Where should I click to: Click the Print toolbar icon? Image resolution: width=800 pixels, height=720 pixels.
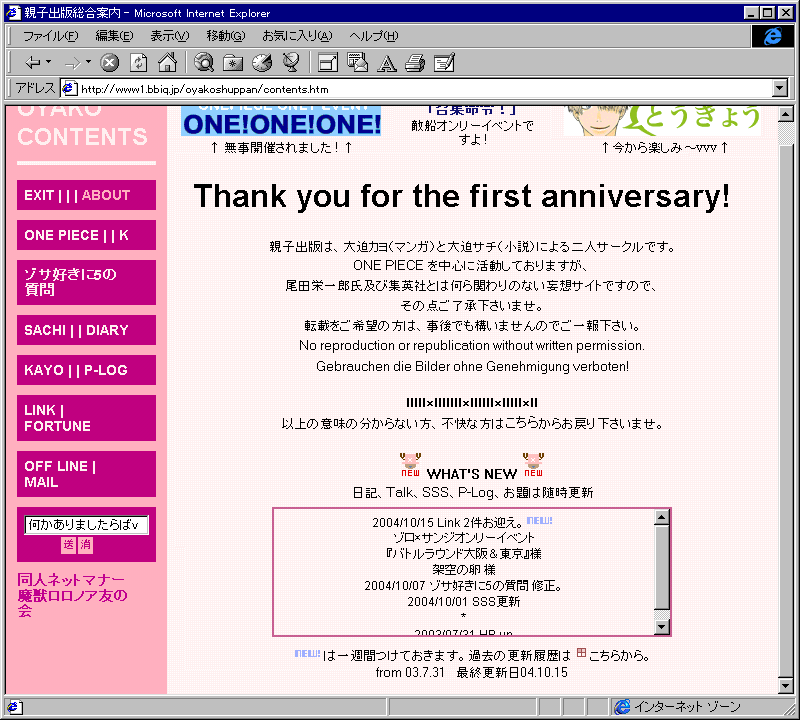coord(415,63)
